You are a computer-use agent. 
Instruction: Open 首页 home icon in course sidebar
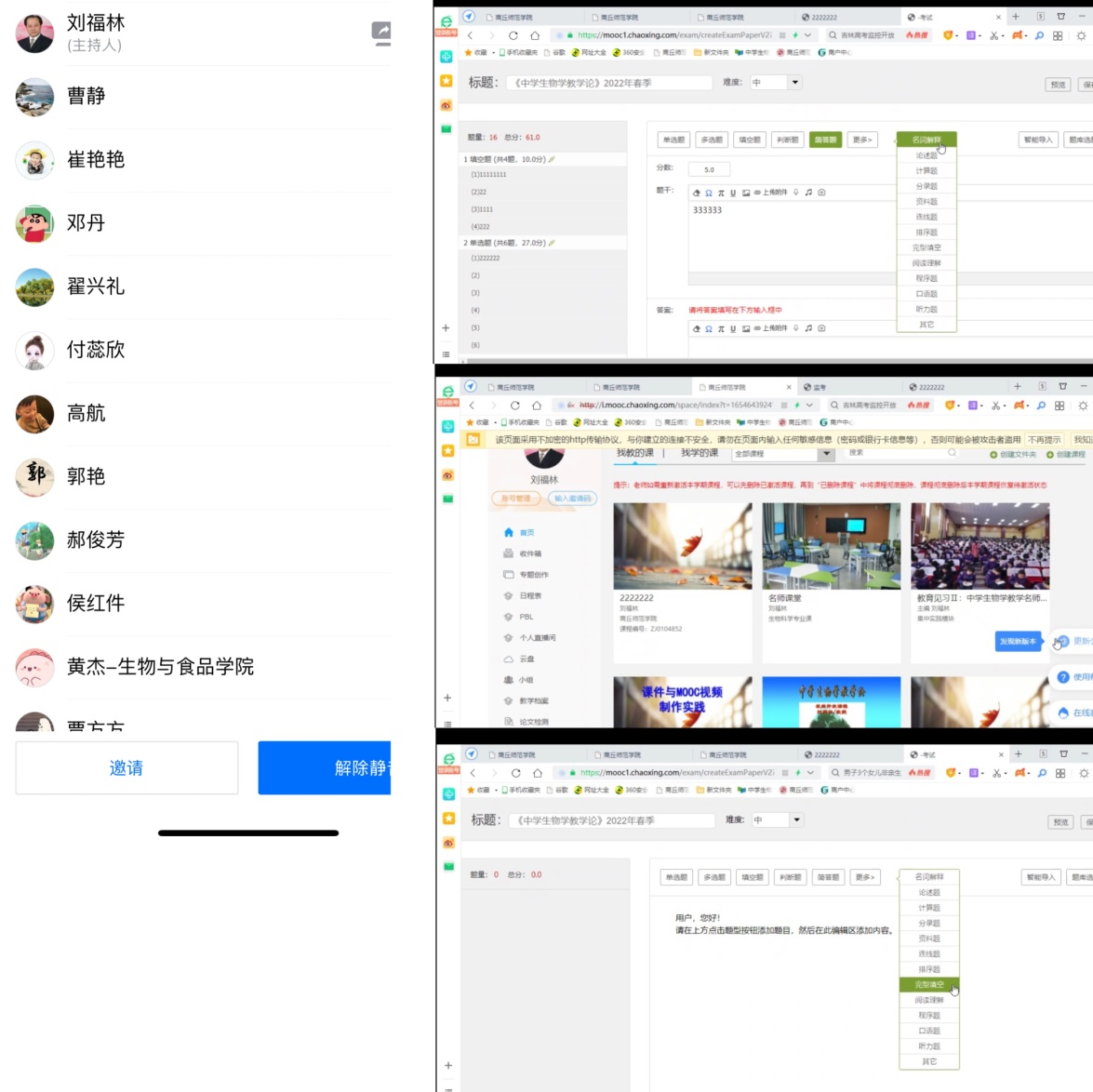pyautogui.click(x=509, y=533)
